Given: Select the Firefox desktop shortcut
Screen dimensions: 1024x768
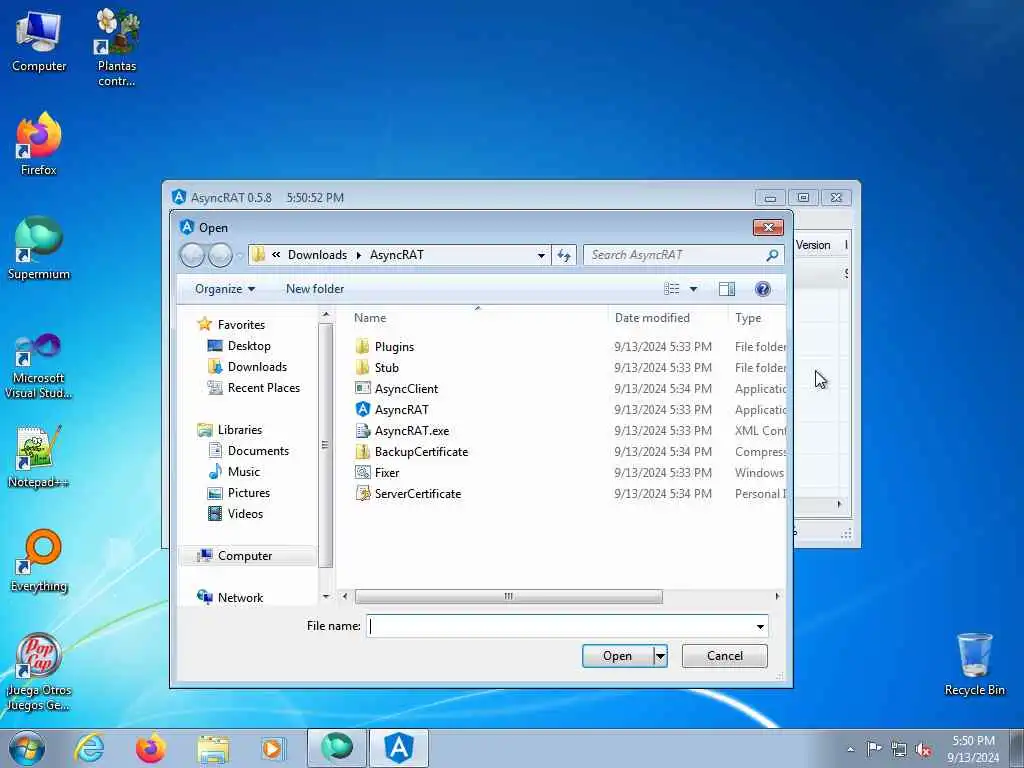Looking at the screenshot, I should (39, 144).
